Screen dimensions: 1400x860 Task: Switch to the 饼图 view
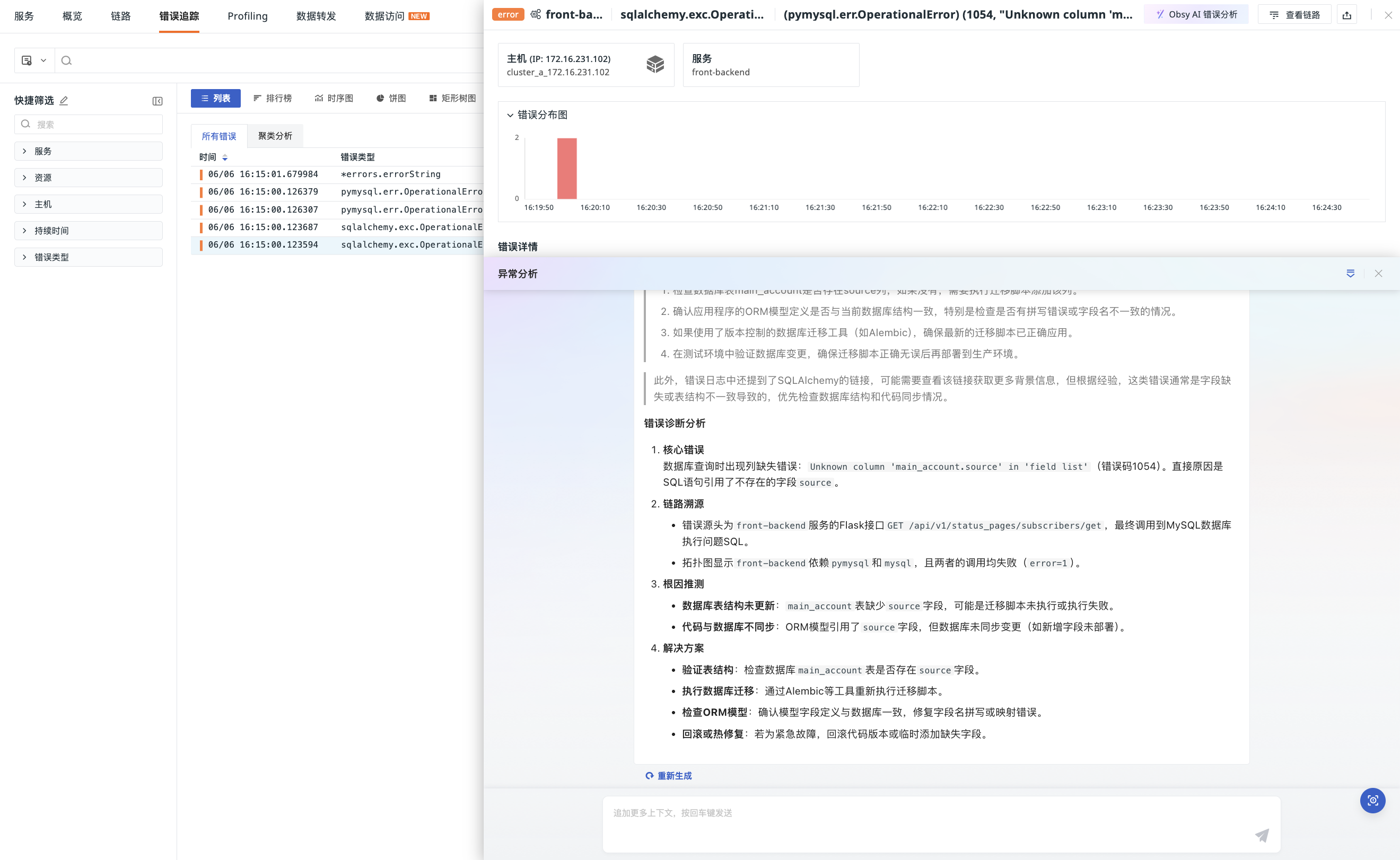[391, 99]
